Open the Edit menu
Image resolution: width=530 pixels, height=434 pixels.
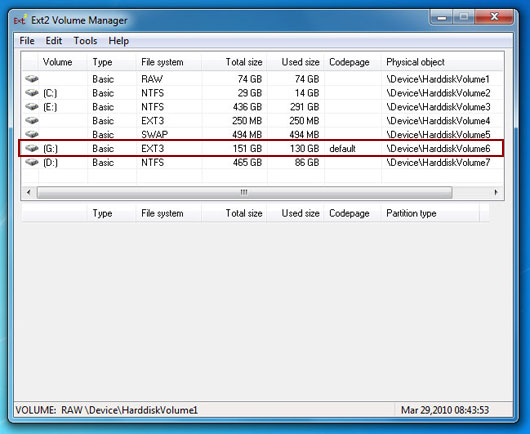pos(53,41)
